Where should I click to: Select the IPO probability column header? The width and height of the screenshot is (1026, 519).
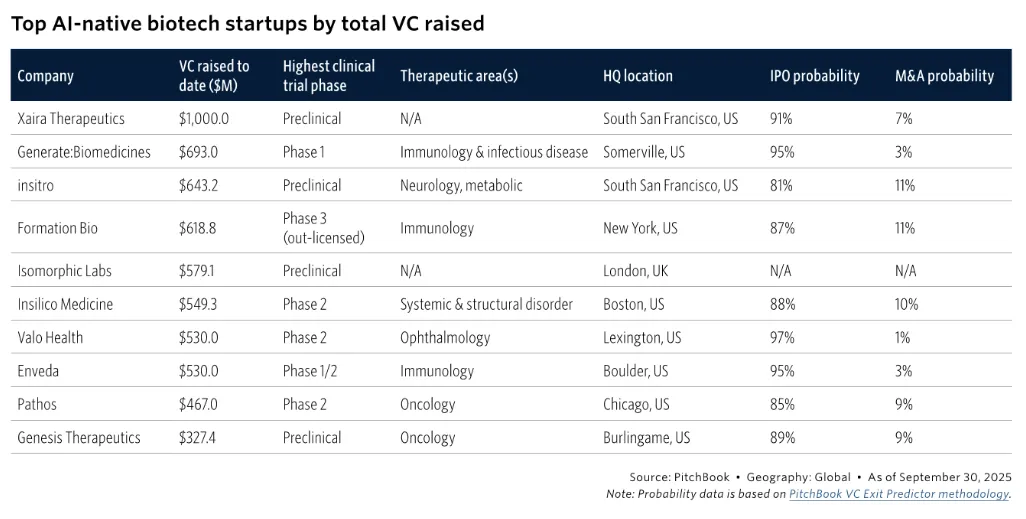814,76
